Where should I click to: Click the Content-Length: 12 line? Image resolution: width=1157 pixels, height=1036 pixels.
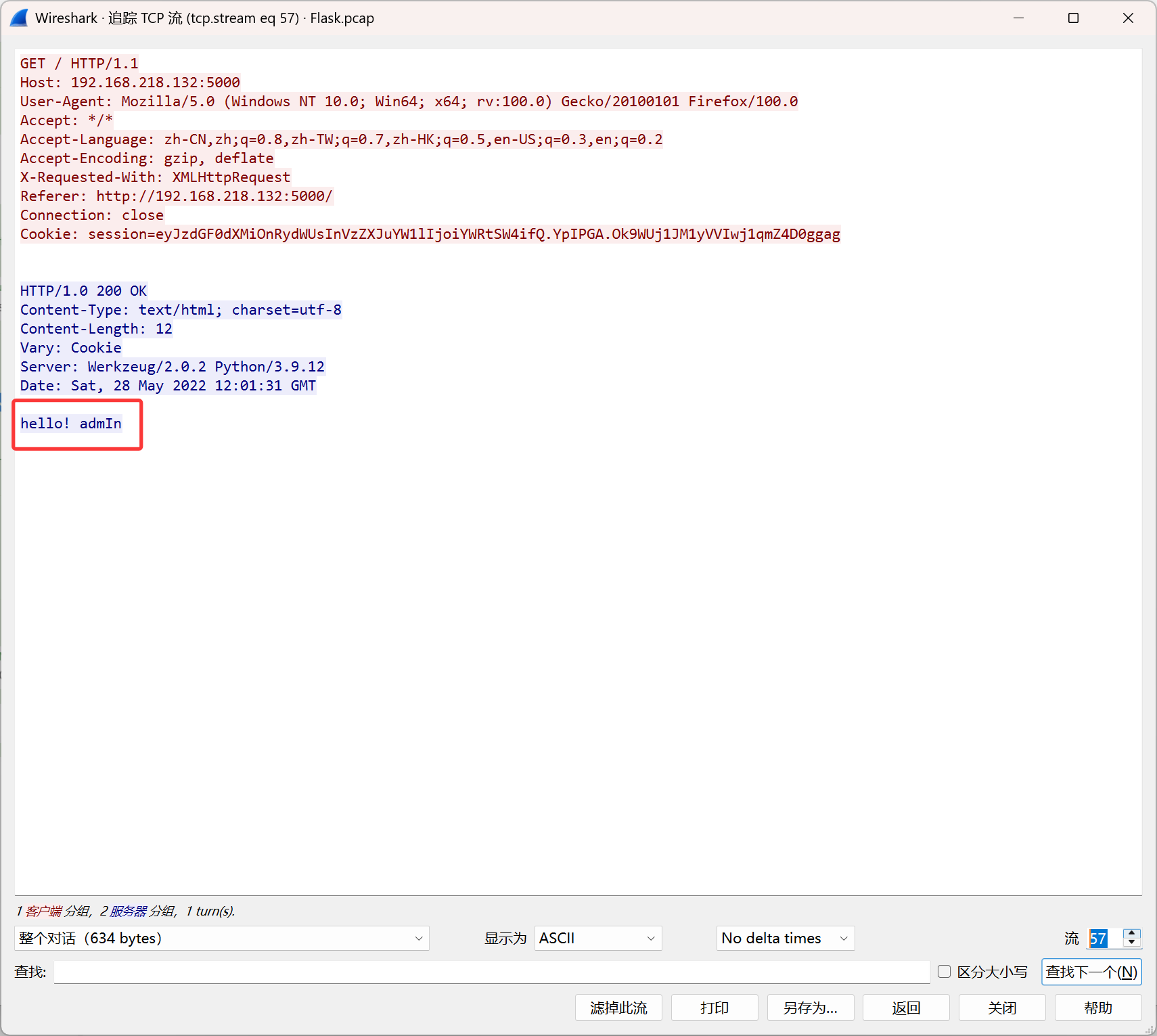click(96, 329)
